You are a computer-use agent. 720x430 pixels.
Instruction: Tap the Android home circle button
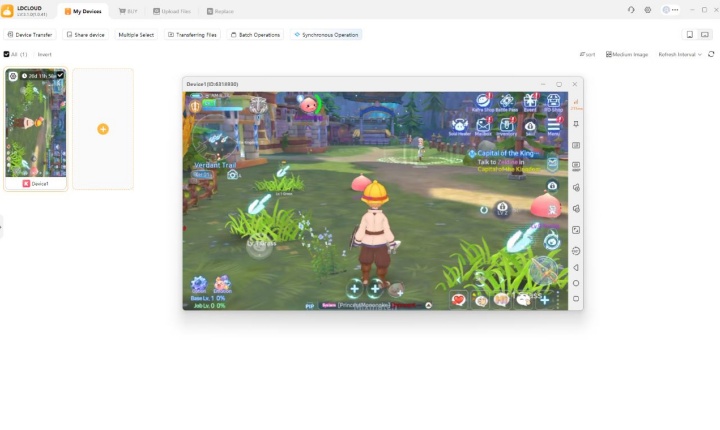tap(576, 283)
